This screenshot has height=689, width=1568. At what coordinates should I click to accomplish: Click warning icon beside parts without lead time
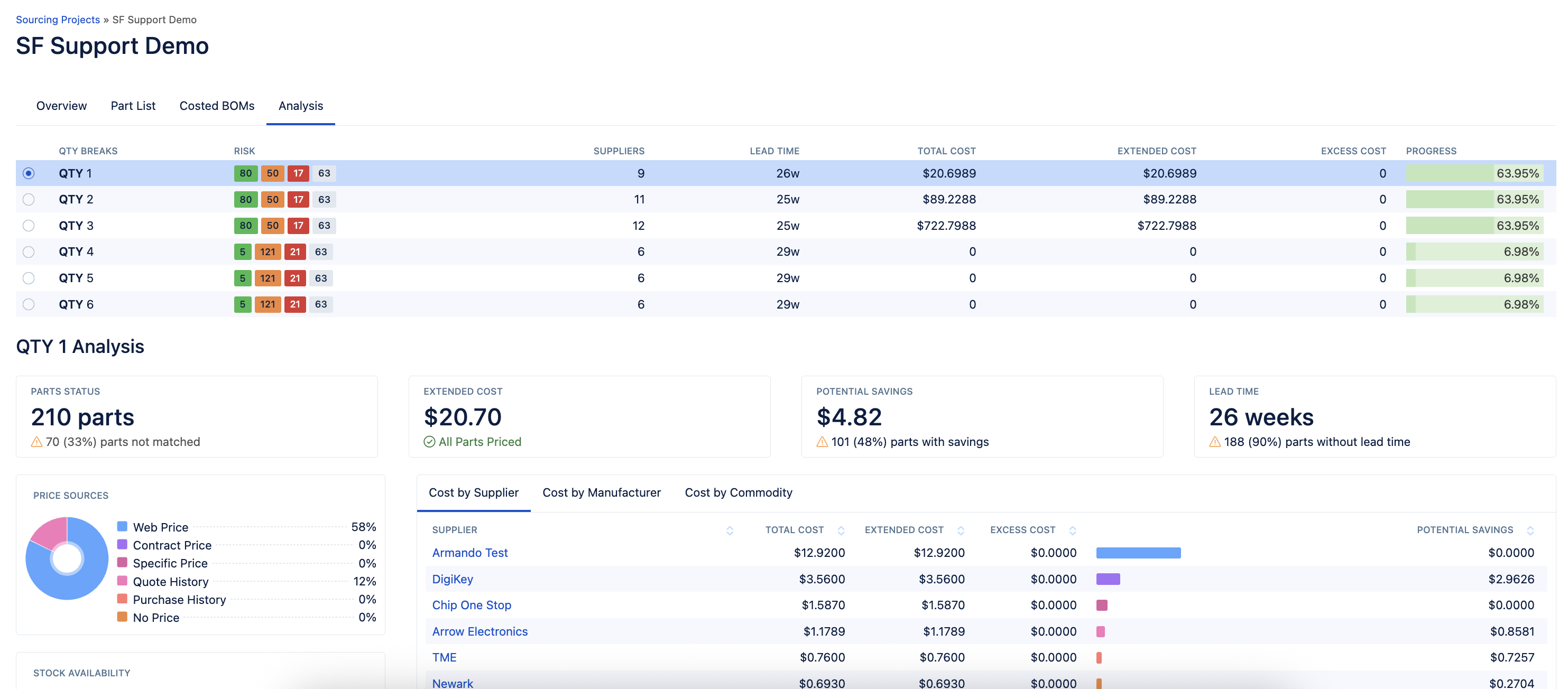(1214, 442)
